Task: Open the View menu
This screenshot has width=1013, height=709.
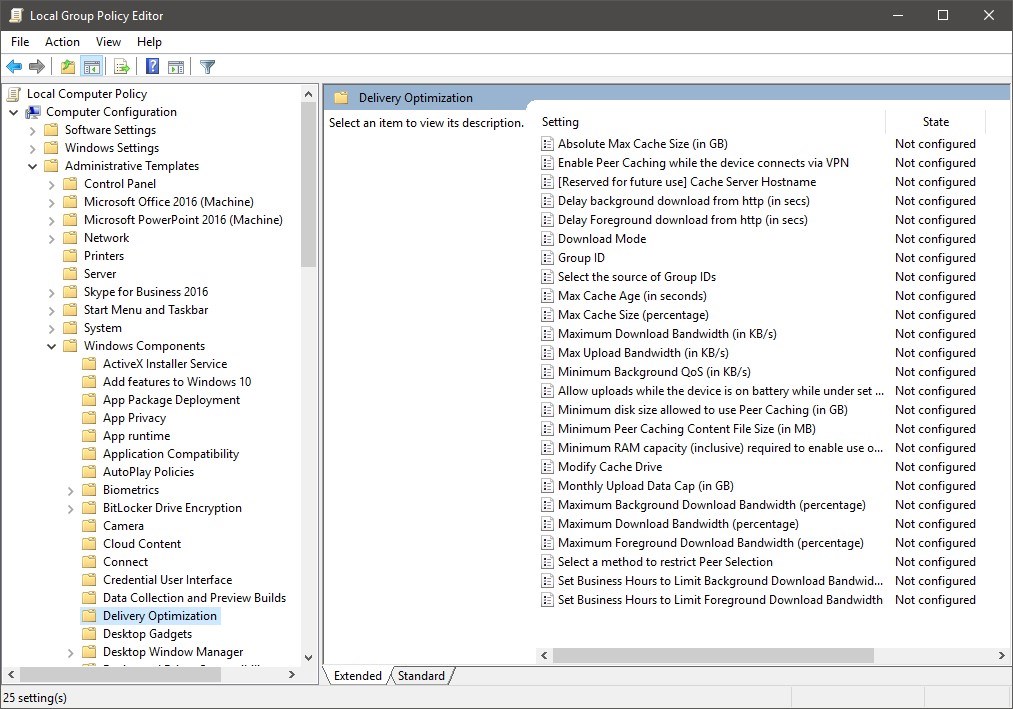Action: (108, 42)
